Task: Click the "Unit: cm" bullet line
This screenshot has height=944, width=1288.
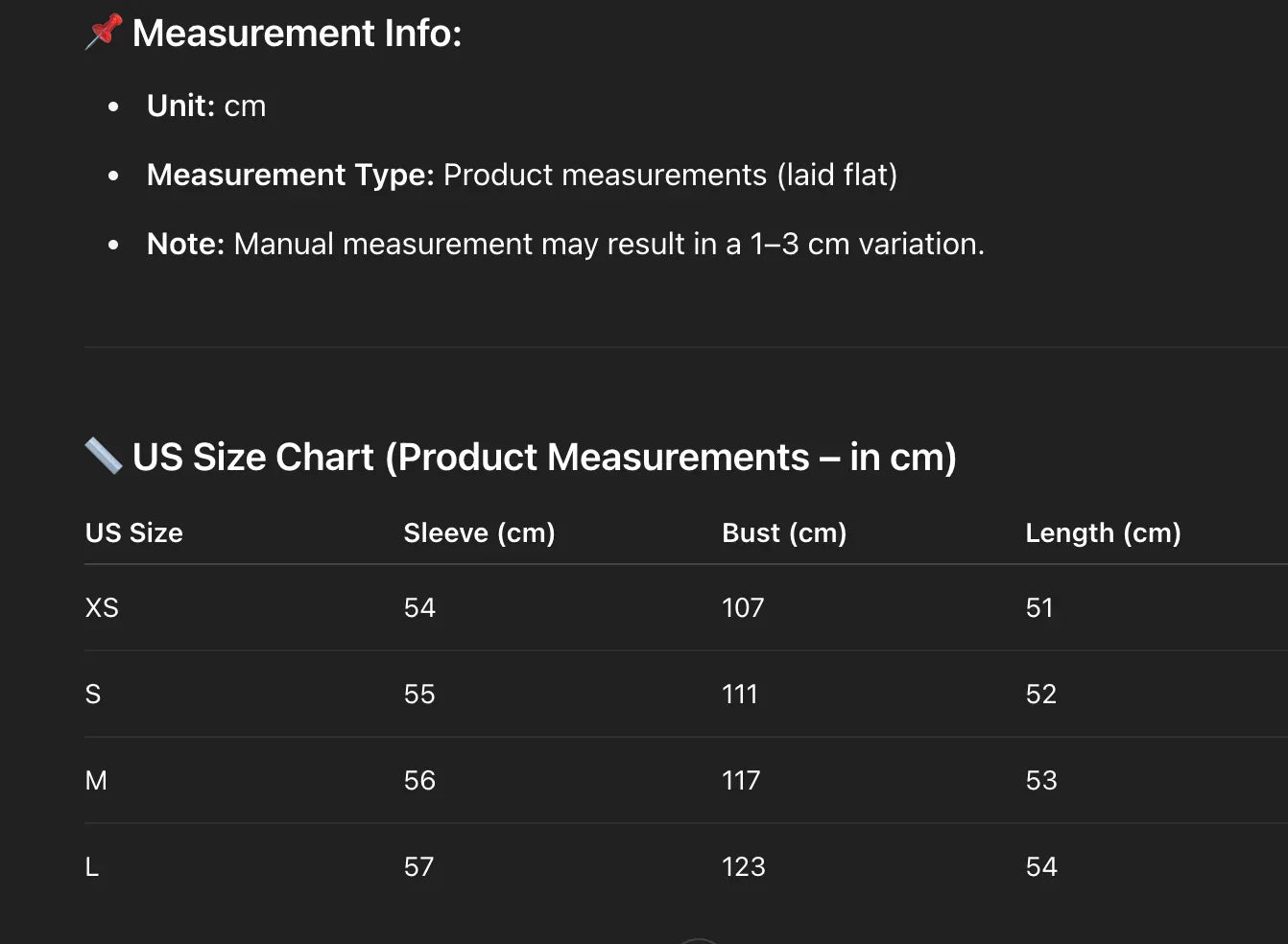Action: click(x=206, y=106)
